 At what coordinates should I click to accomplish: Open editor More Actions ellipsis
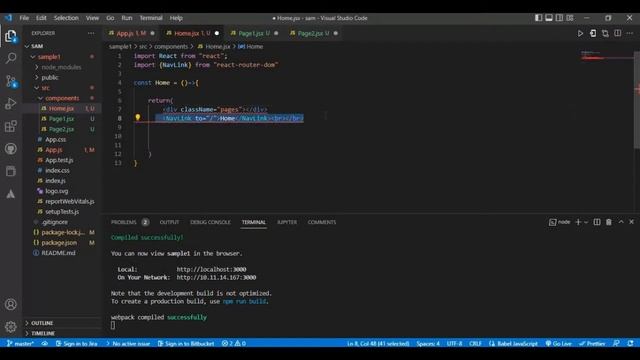coord(630,33)
